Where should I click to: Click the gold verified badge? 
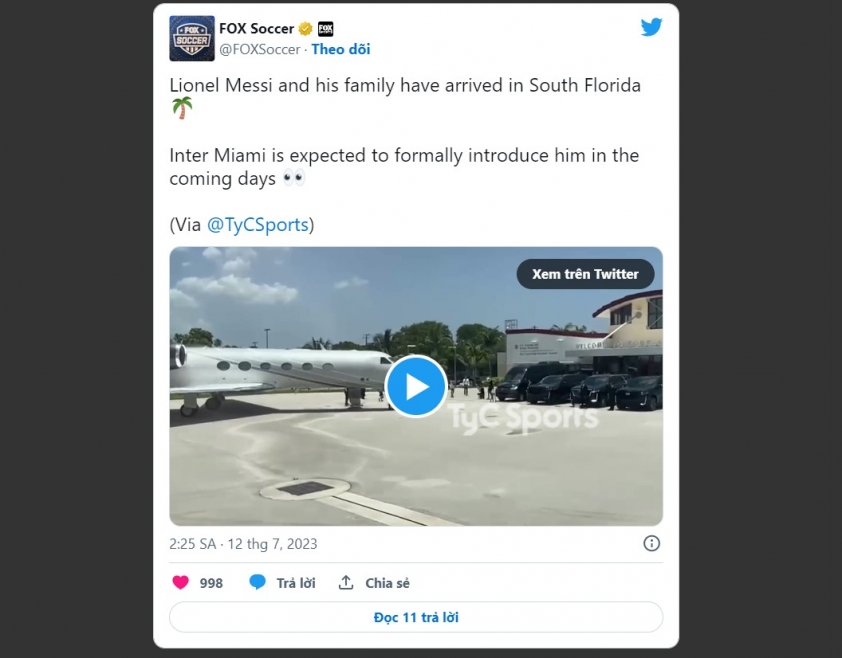click(x=306, y=28)
